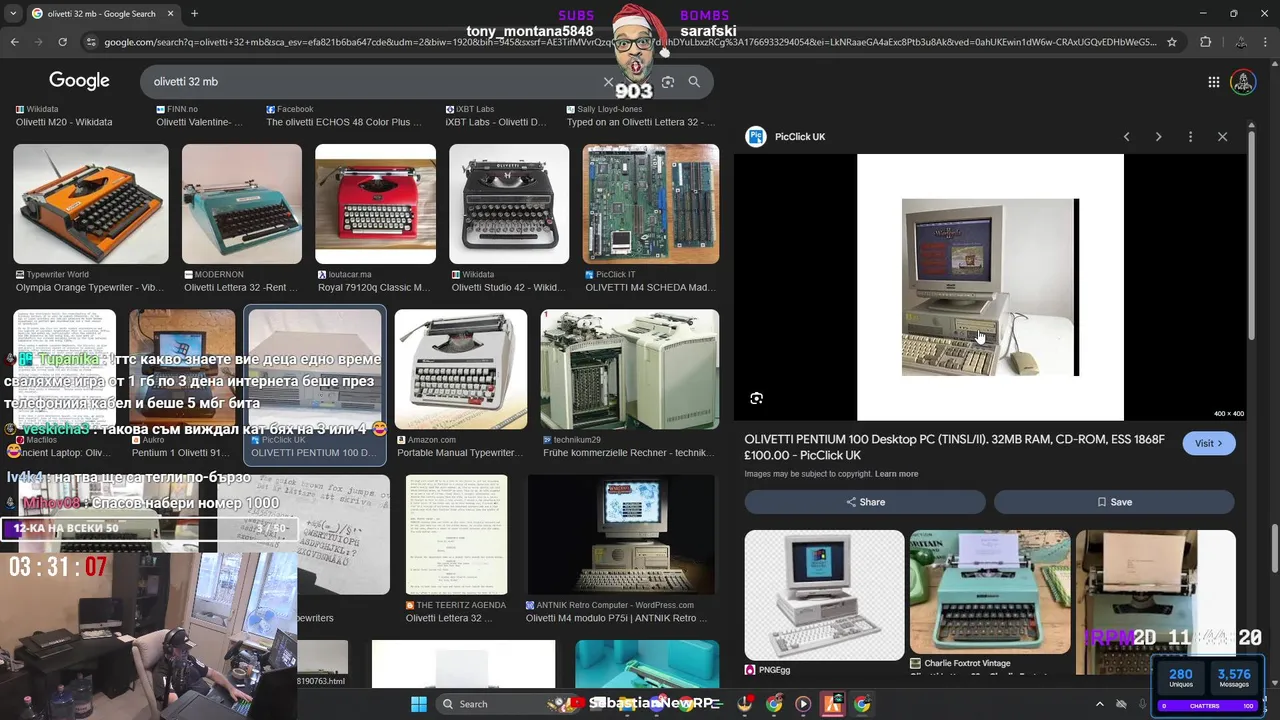This screenshot has height=720, width=1280.
Task: Open Google account avatar
Action: coord(1243,82)
